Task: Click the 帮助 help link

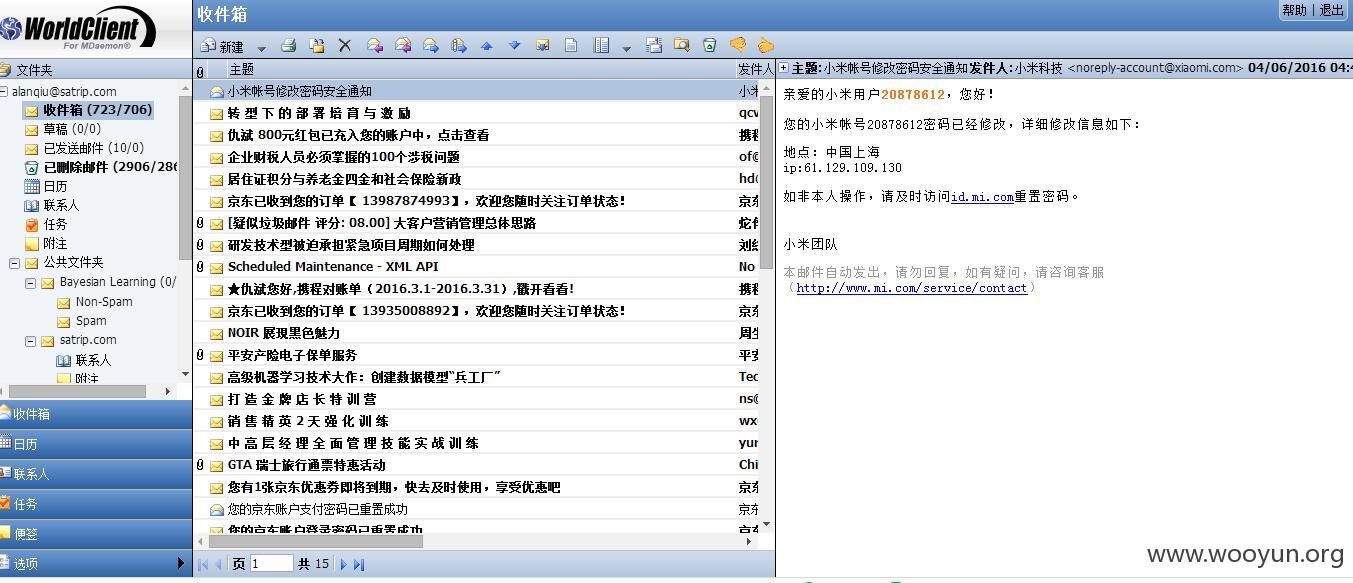Action: [x=1294, y=10]
